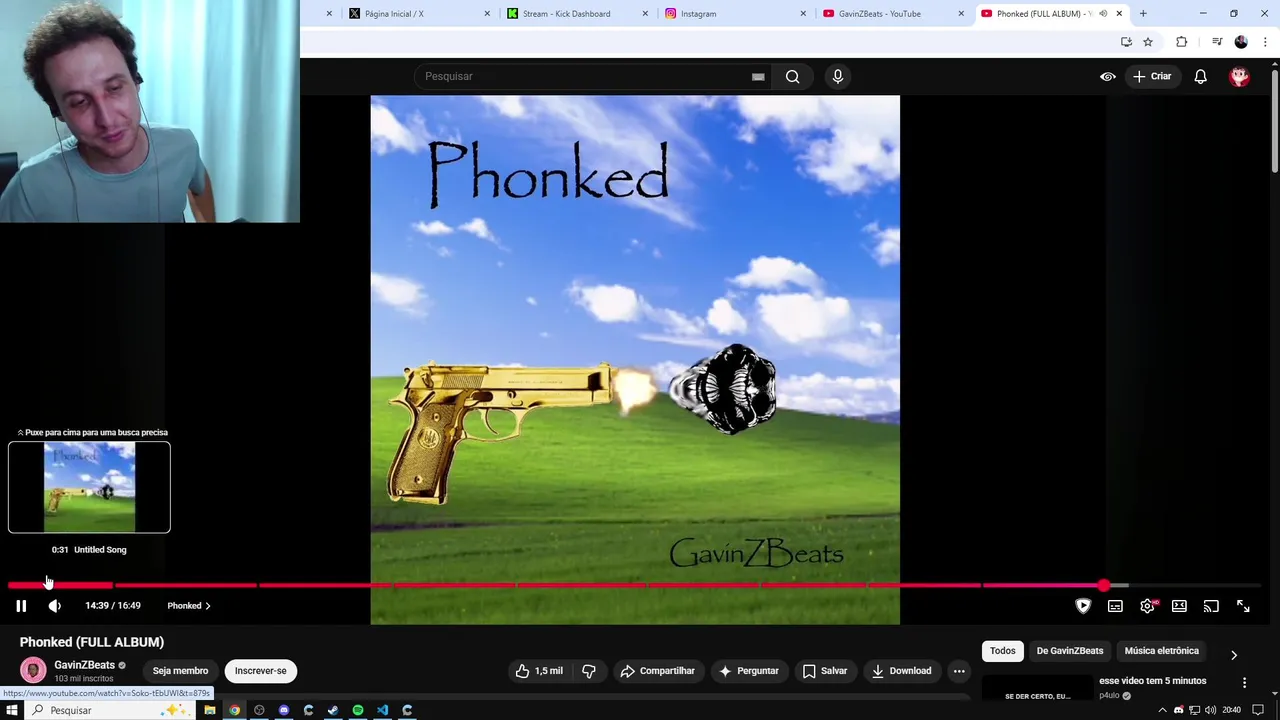Open the on-screen keyboard icon in search box

tap(758, 76)
